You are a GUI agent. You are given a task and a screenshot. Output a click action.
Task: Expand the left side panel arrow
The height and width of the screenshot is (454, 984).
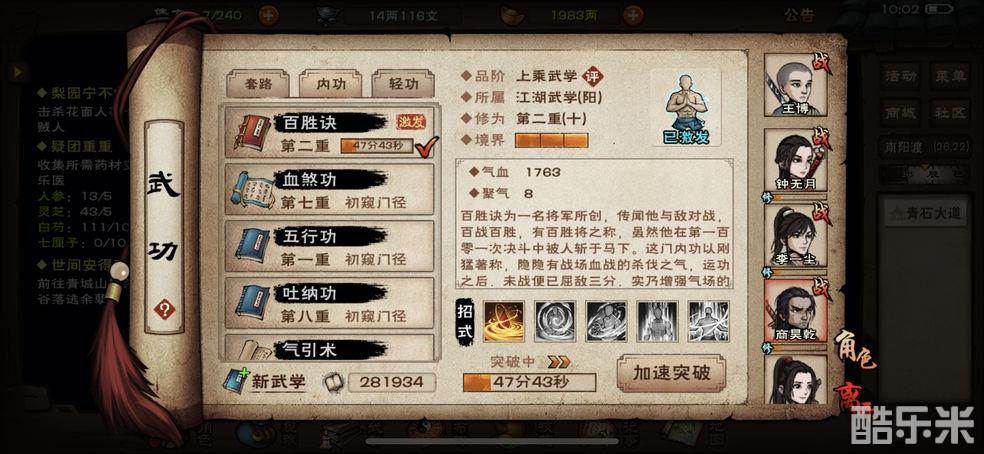coord(17,72)
